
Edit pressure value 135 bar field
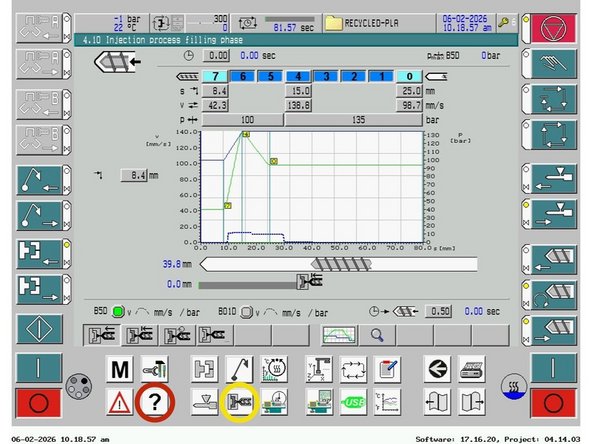pyautogui.click(x=353, y=120)
